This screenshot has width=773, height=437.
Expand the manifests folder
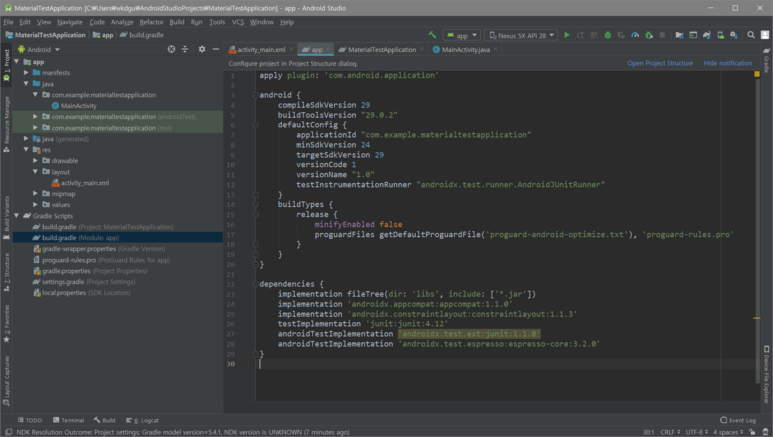pos(26,73)
